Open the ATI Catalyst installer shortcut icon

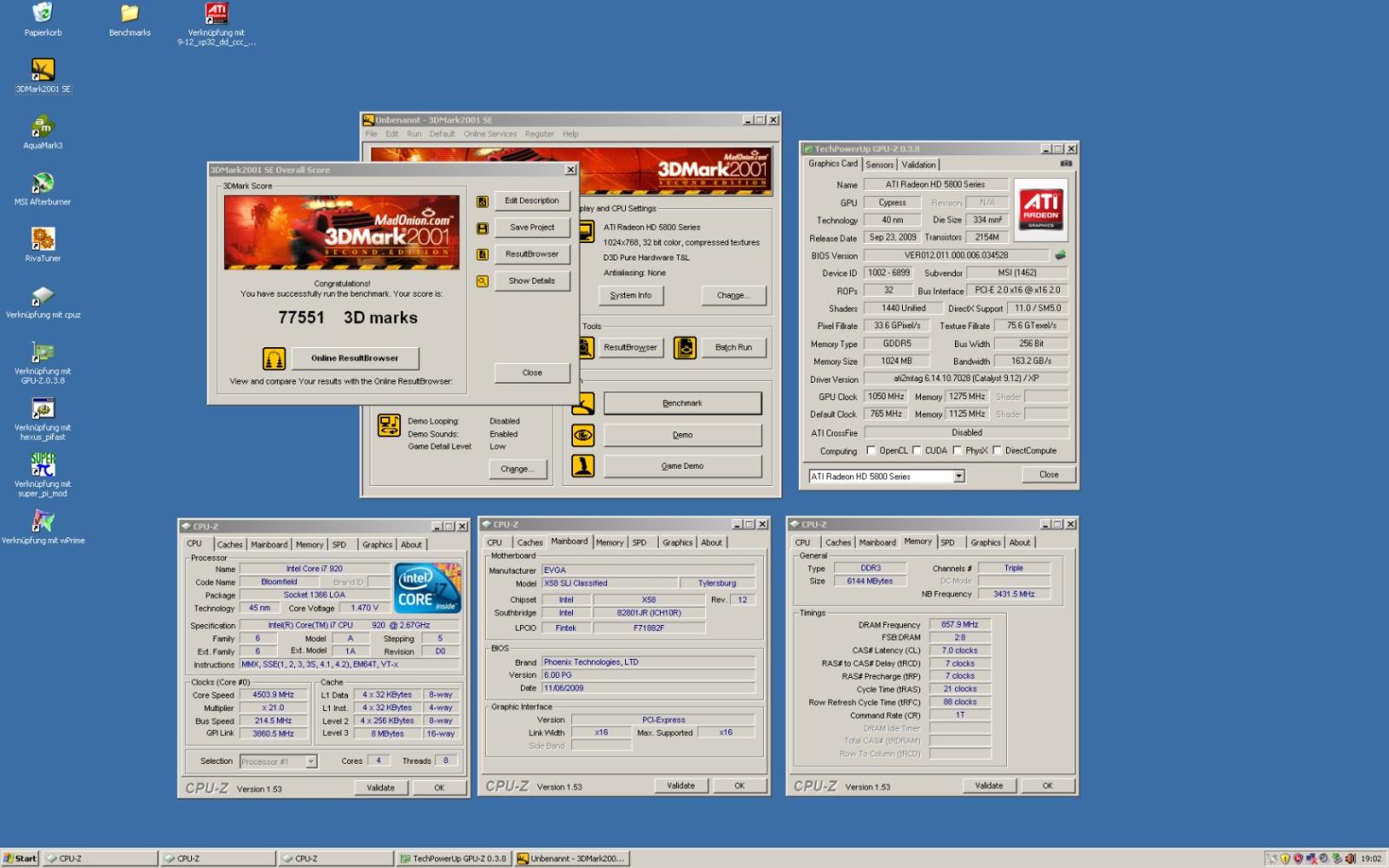216,13
